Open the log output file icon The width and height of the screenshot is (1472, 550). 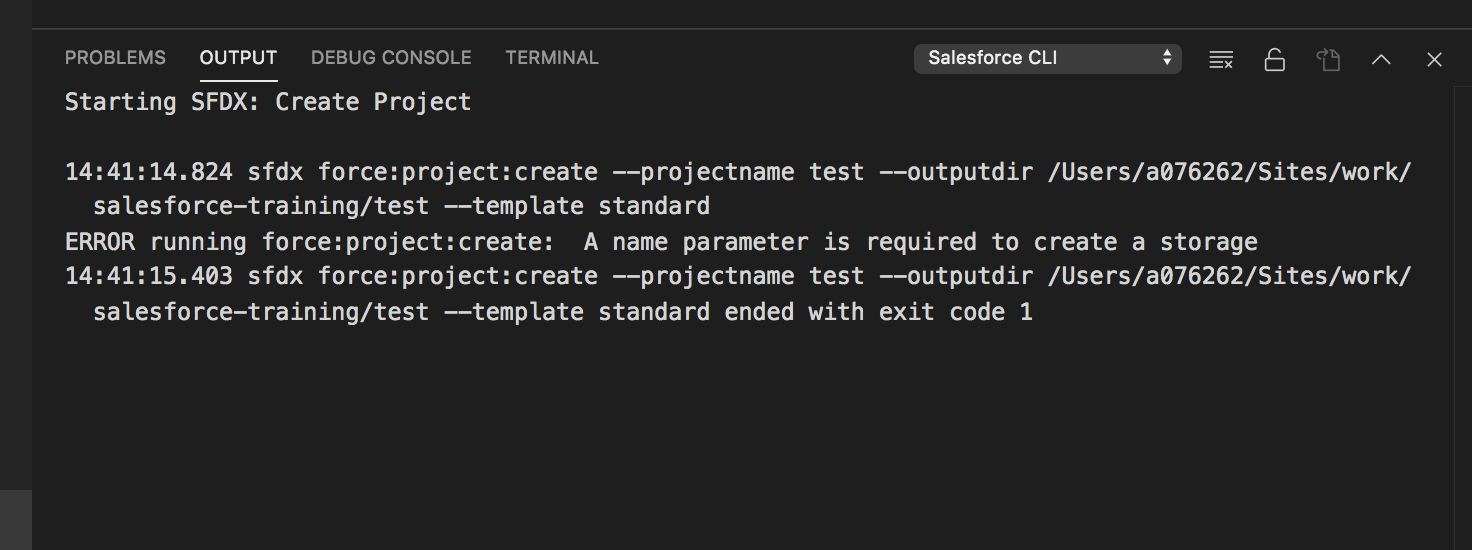click(1328, 59)
